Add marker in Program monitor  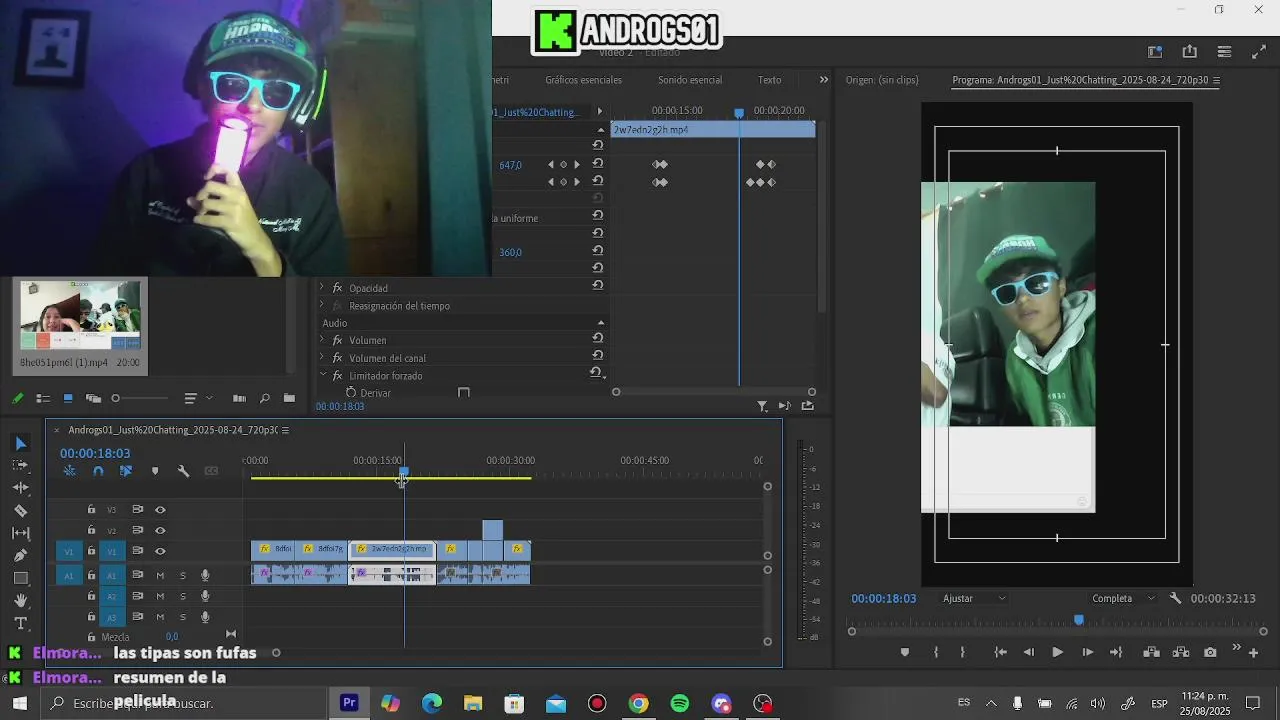click(905, 652)
